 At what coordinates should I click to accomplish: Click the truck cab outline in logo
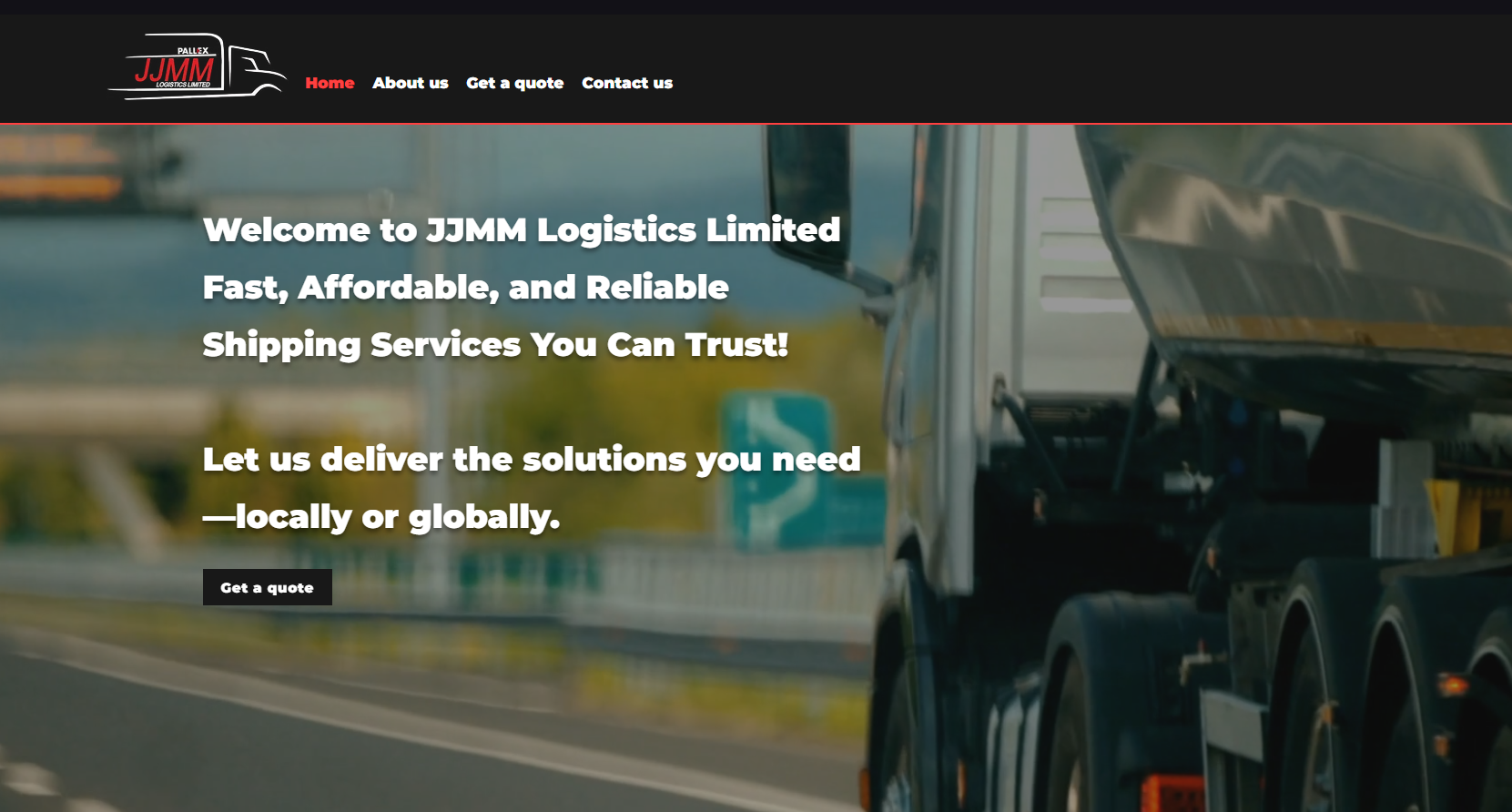256,69
